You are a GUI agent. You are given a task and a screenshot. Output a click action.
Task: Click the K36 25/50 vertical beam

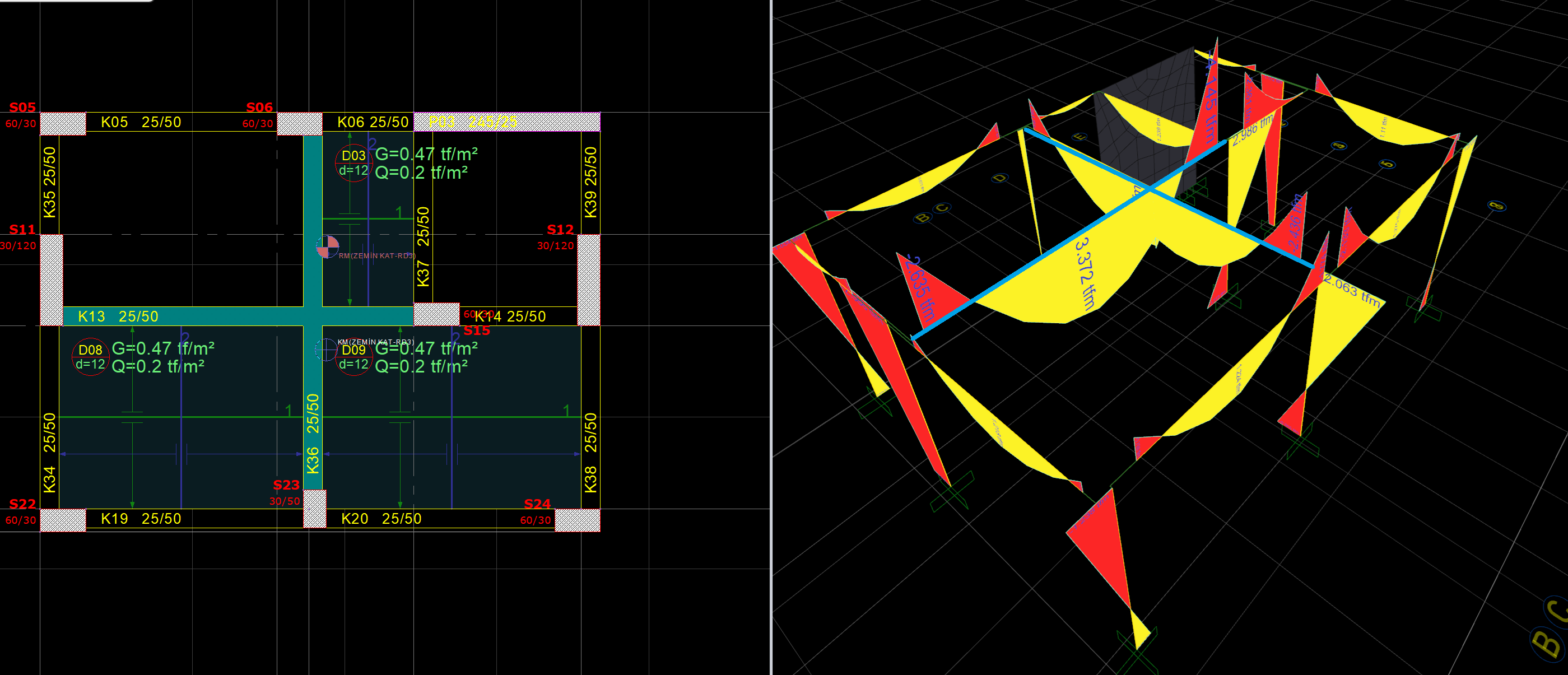coord(312,434)
